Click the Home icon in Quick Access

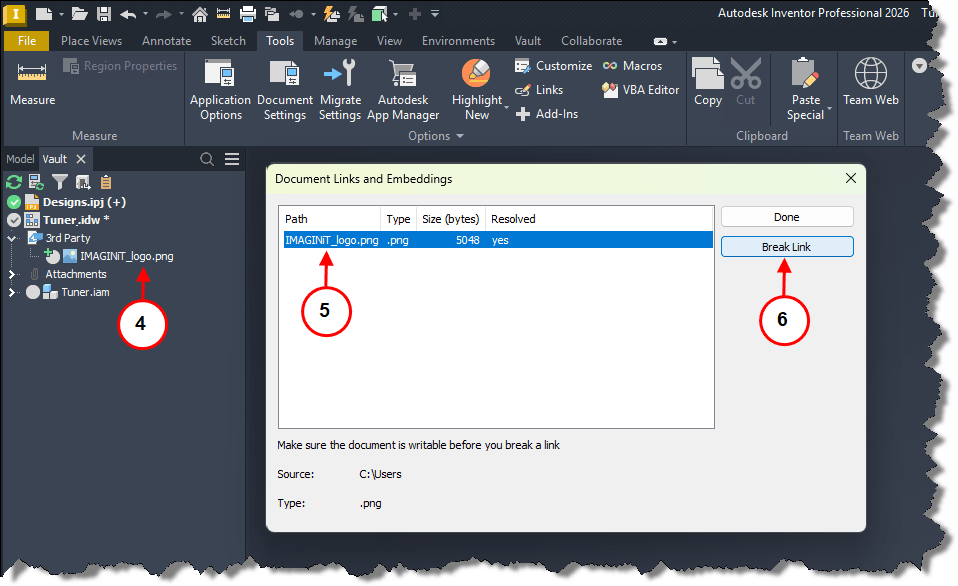tap(200, 13)
